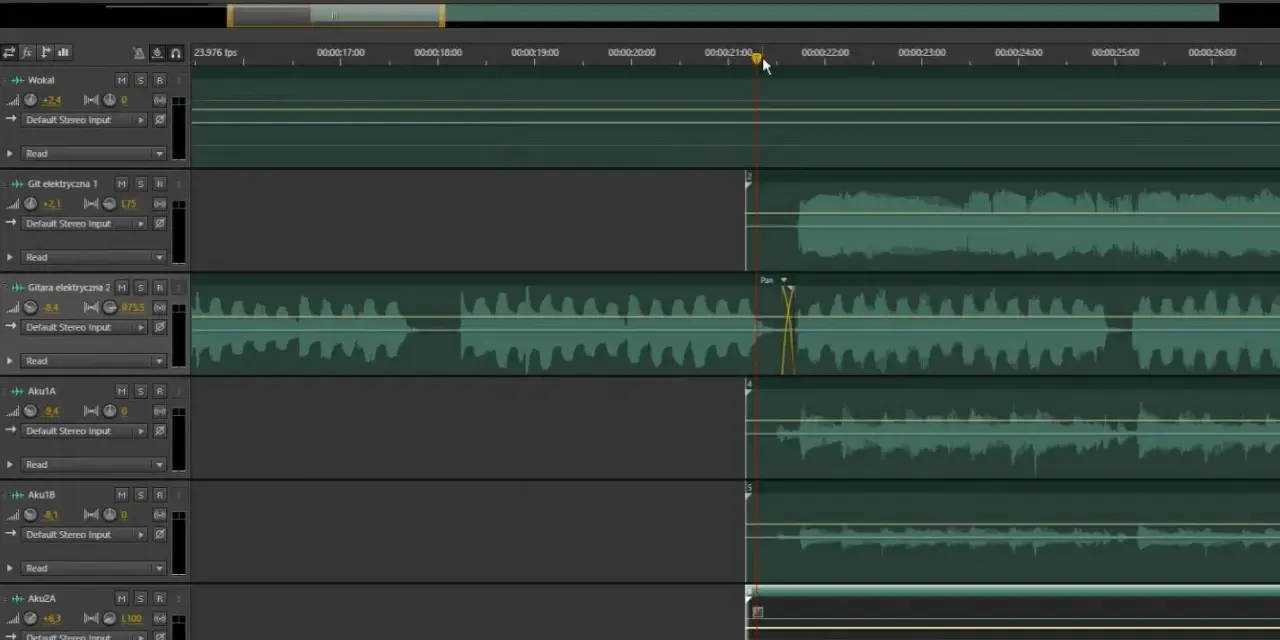This screenshot has width=1280, height=640.
Task: Click the 23.976 fps time display
Action: pyautogui.click(x=216, y=52)
